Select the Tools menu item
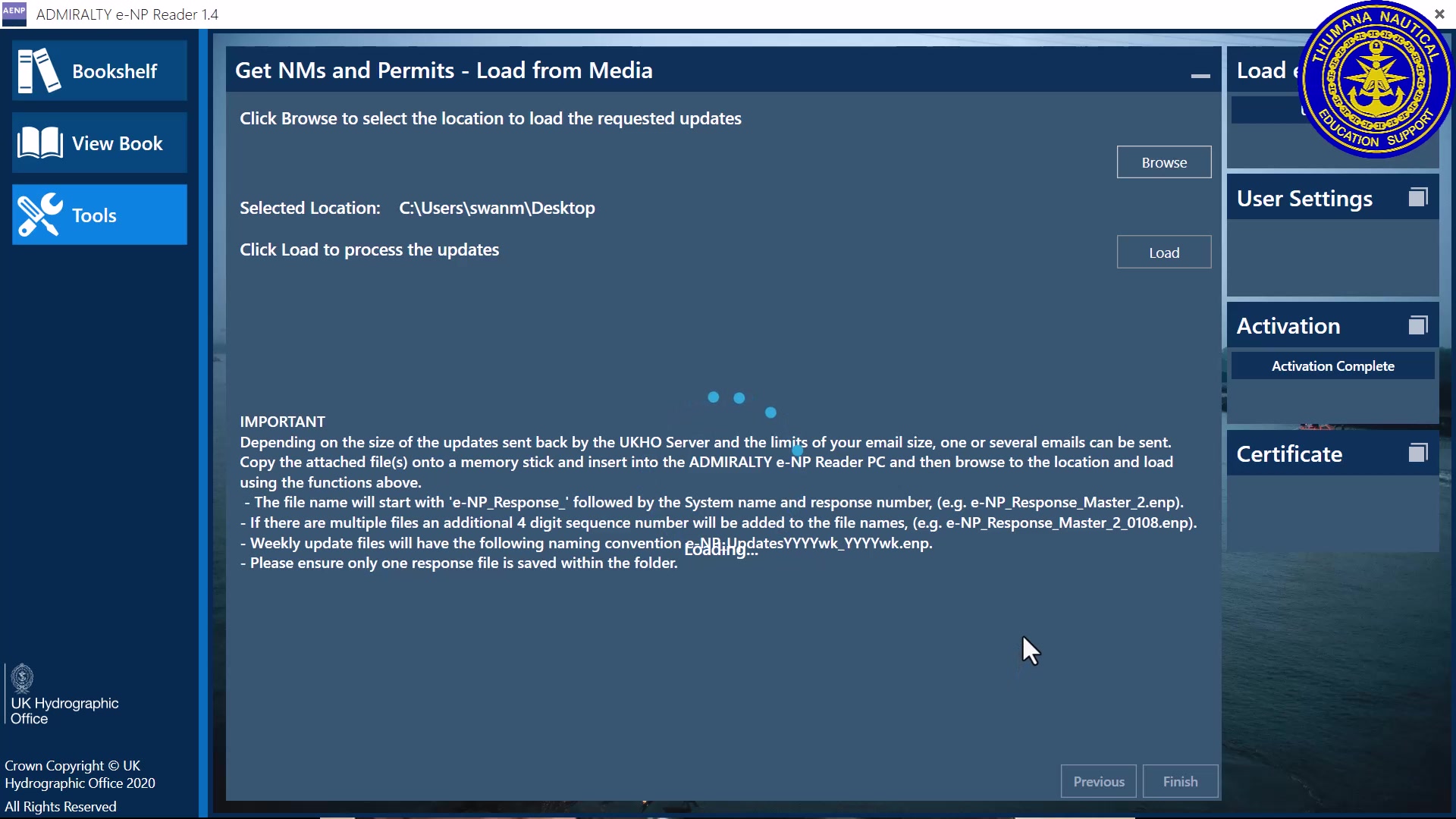The width and height of the screenshot is (1456, 819). [x=99, y=215]
